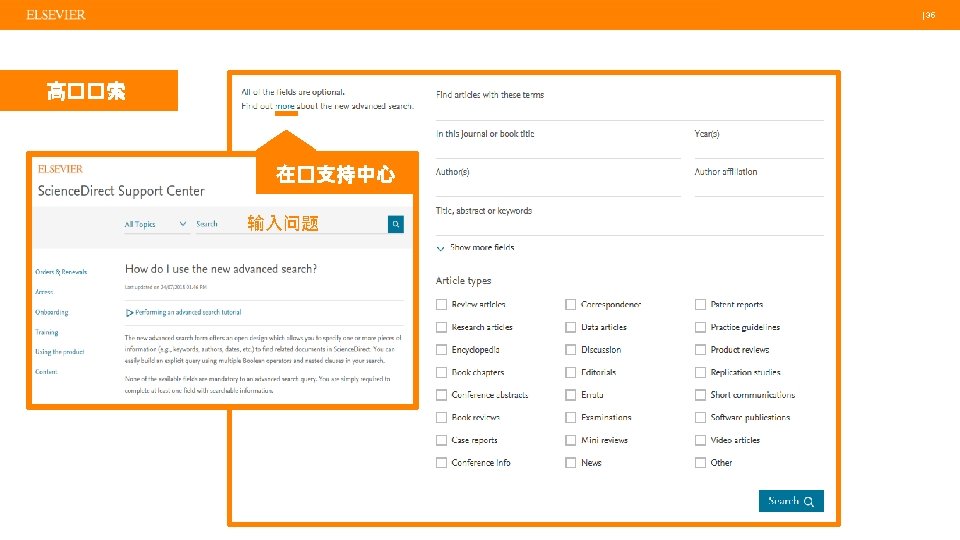Open the Performing an advanced search tutorial link
The height and width of the screenshot is (540, 960).
188,312
